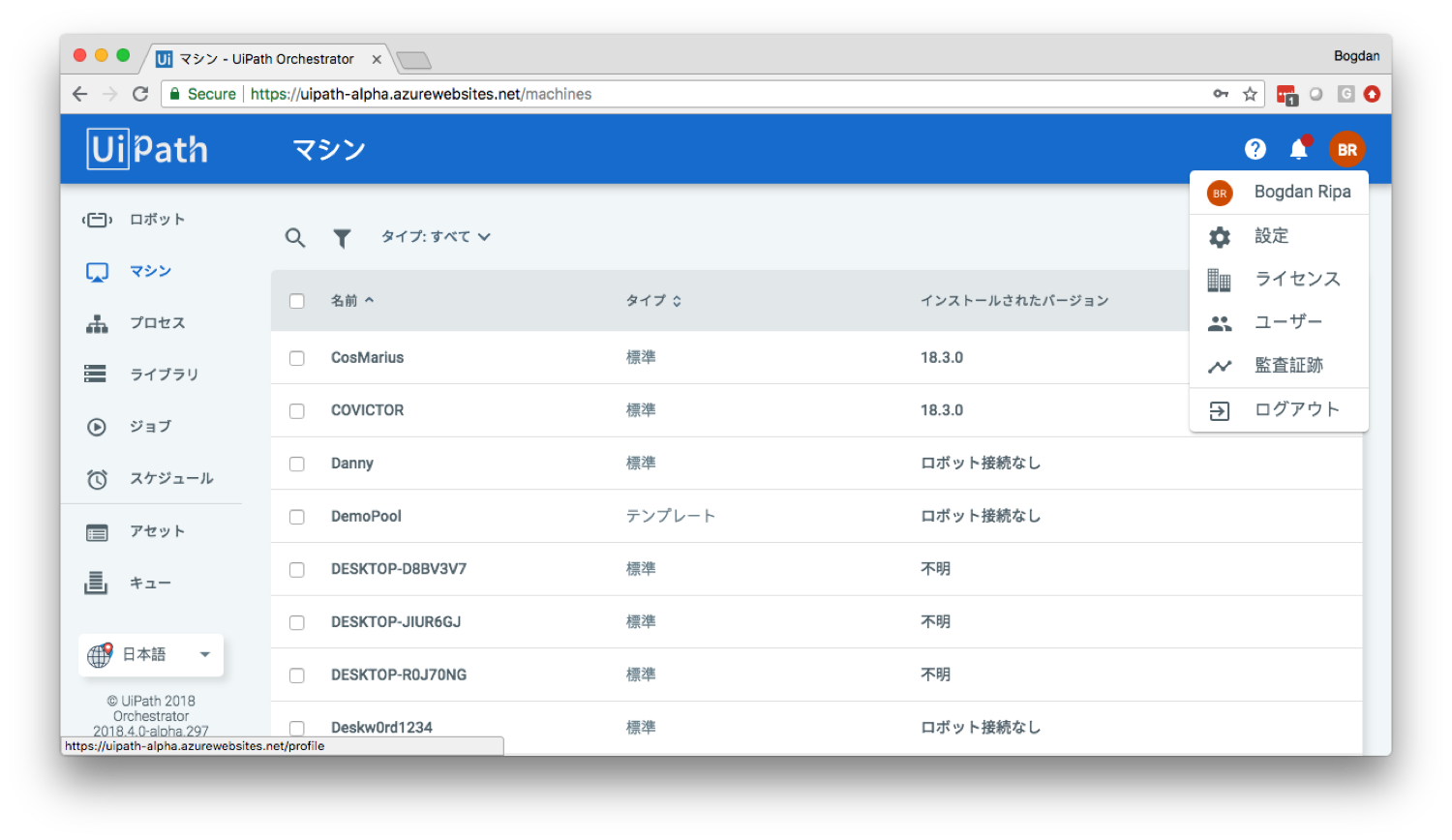Click the ユーザー people icon
This screenshot has width=1452, height=840.
point(1220,323)
